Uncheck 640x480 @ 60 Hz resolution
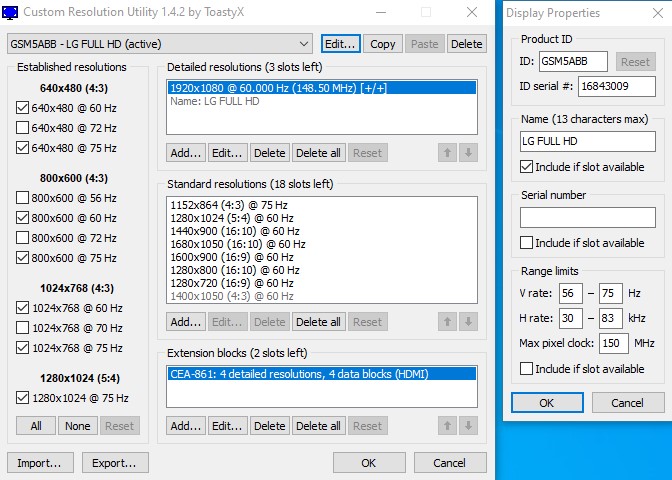Screen dimensions: 672x480 click(23, 108)
